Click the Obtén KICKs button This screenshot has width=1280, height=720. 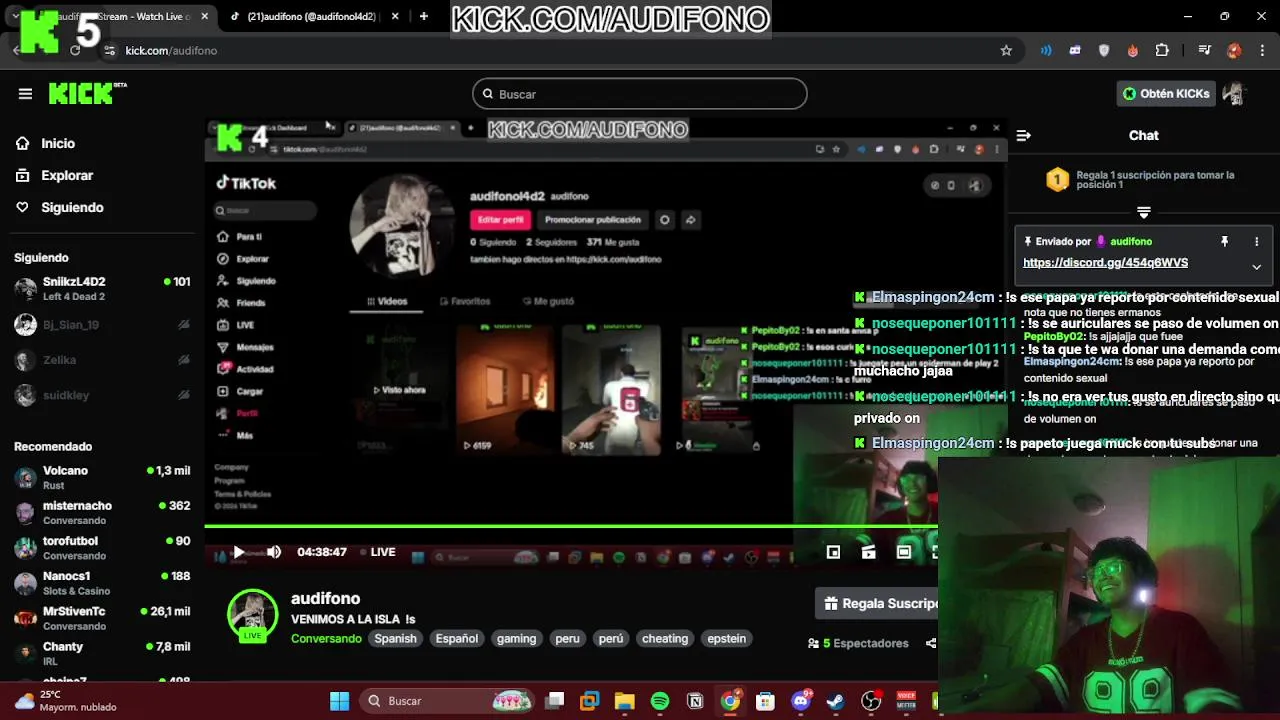[x=1166, y=94]
